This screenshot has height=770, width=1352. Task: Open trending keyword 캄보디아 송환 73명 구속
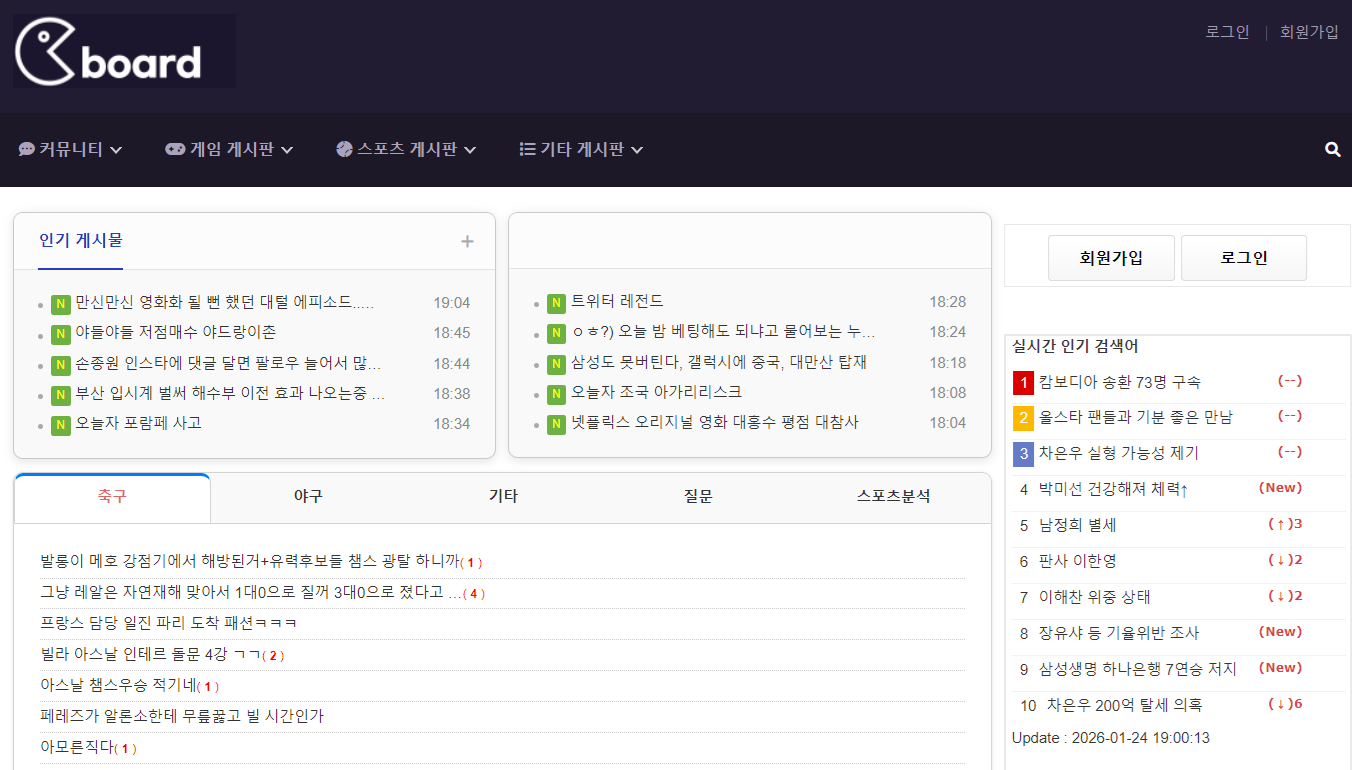(x=1119, y=382)
